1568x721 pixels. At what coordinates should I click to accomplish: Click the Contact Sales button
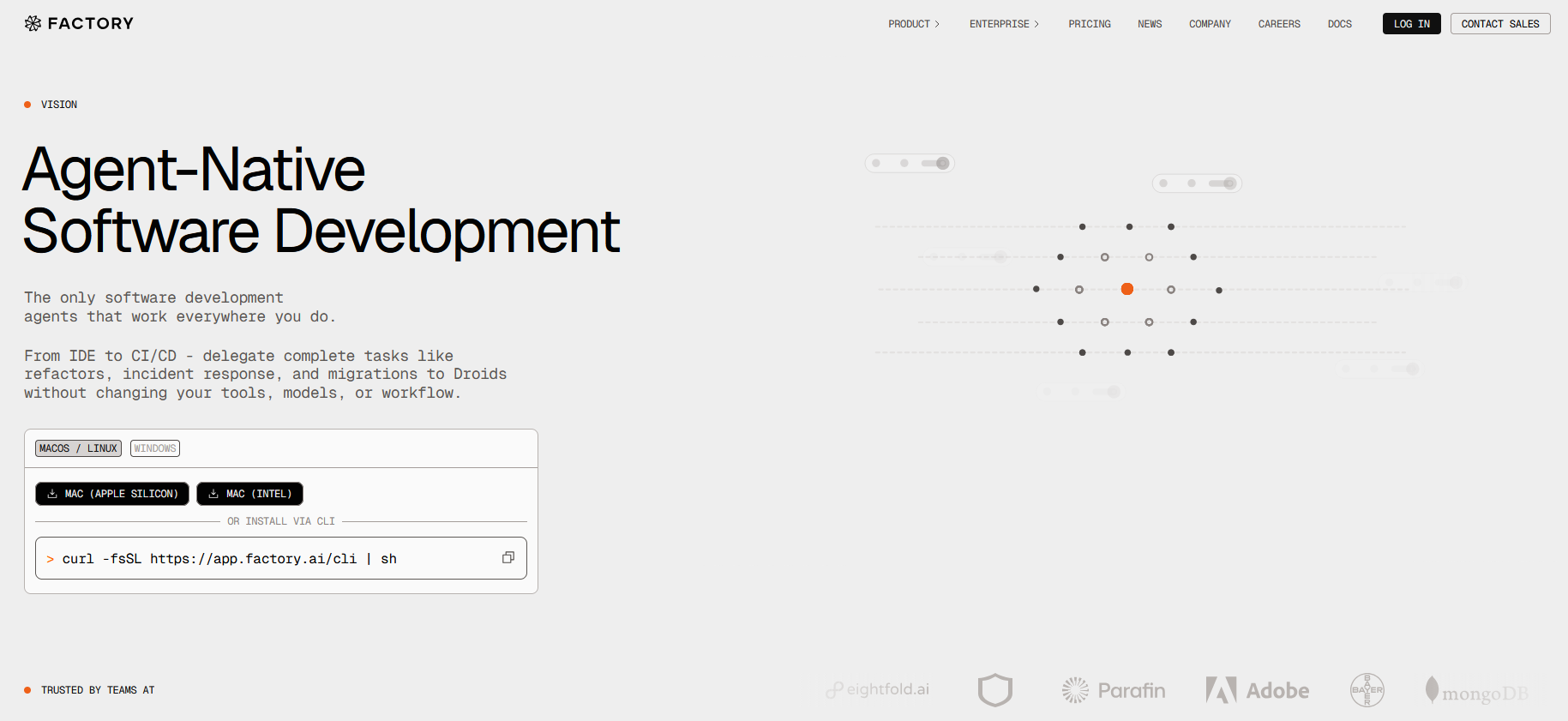1499,24
